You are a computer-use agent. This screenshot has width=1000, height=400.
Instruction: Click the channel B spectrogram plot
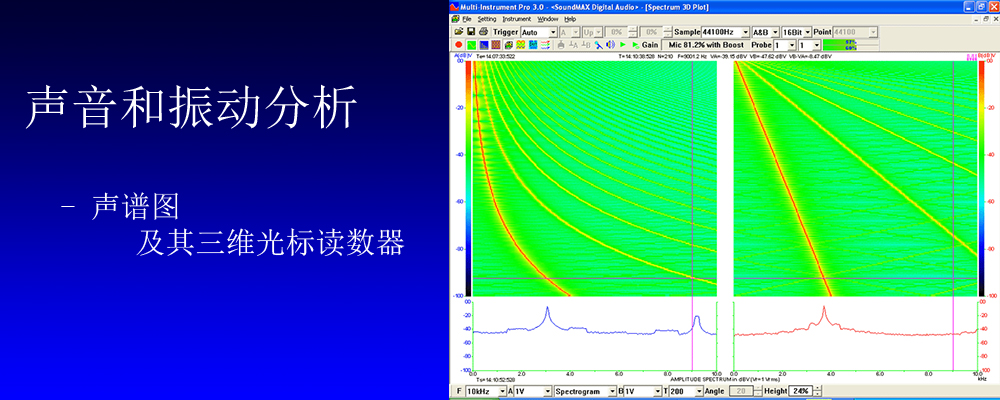855,179
